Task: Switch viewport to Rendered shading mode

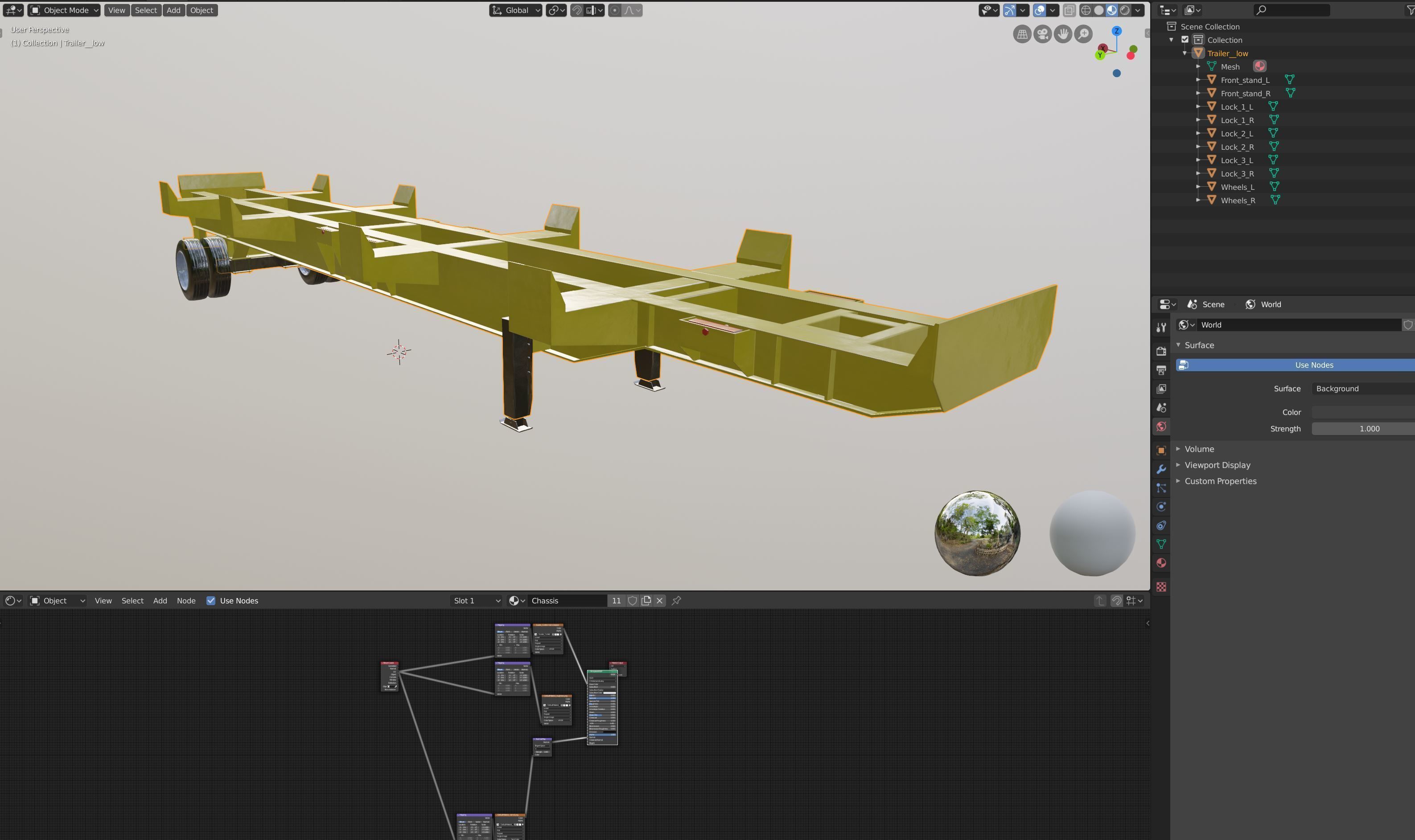Action: point(1126,10)
